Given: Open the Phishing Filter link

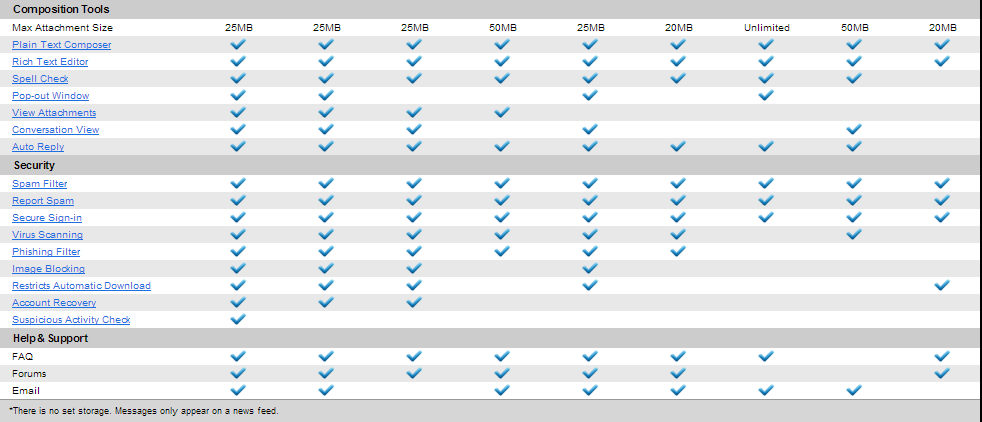Looking at the screenshot, I should pyautogui.click(x=46, y=252).
